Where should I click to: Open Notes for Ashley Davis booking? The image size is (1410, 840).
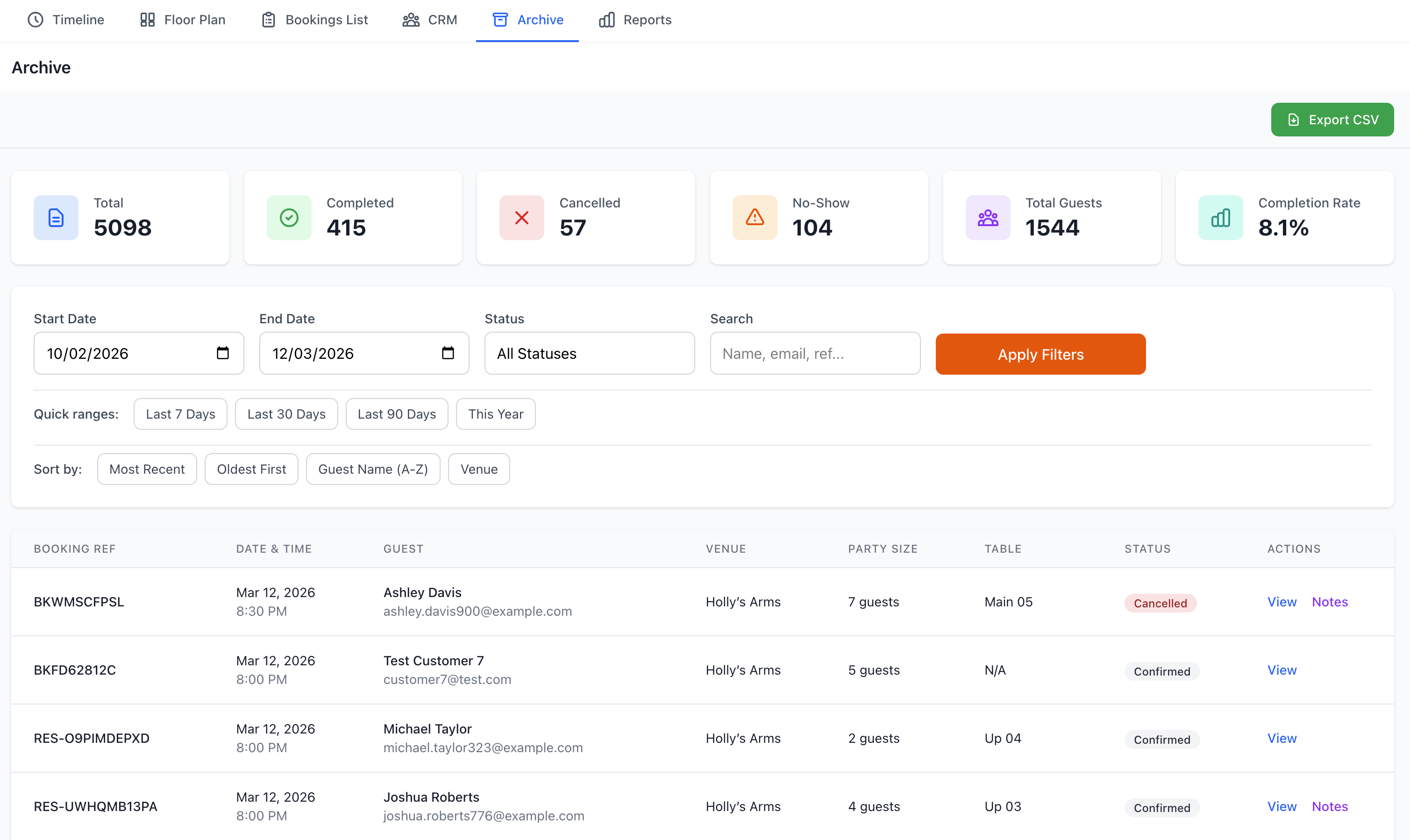click(1330, 602)
